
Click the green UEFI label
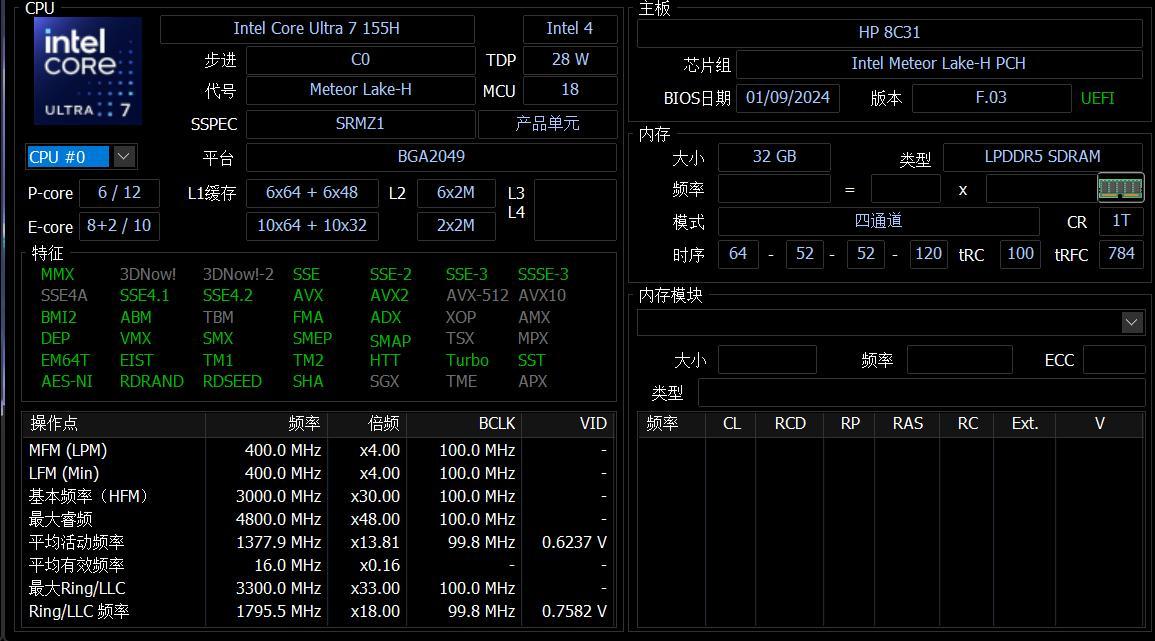[x=1097, y=98]
